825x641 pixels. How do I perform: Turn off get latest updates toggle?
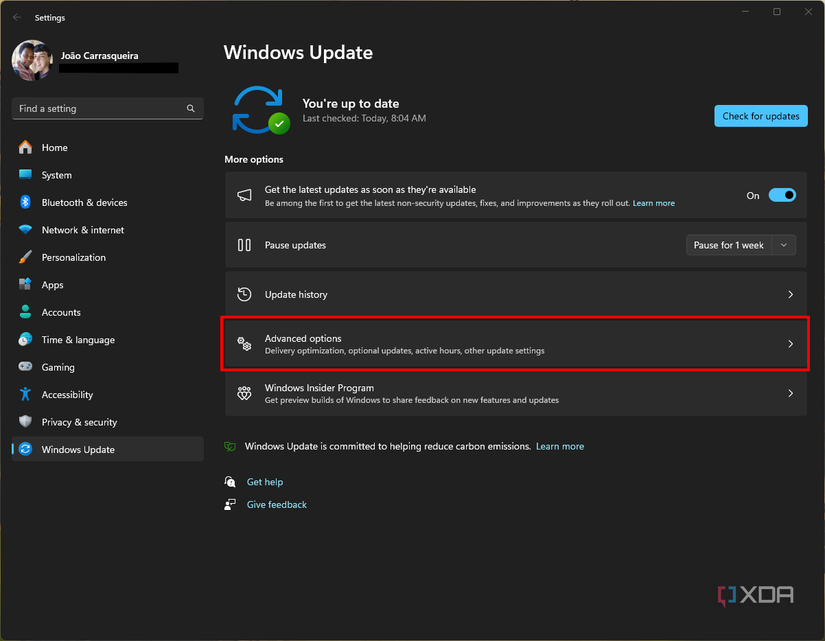coord(782,195)
